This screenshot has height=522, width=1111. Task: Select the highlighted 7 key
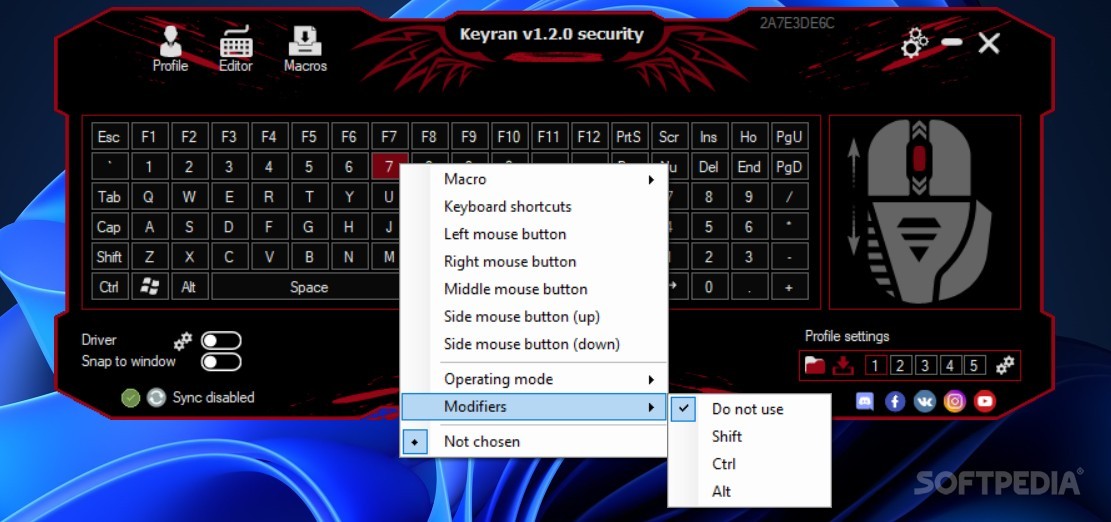pyautogui.click(x=389, y=167)
